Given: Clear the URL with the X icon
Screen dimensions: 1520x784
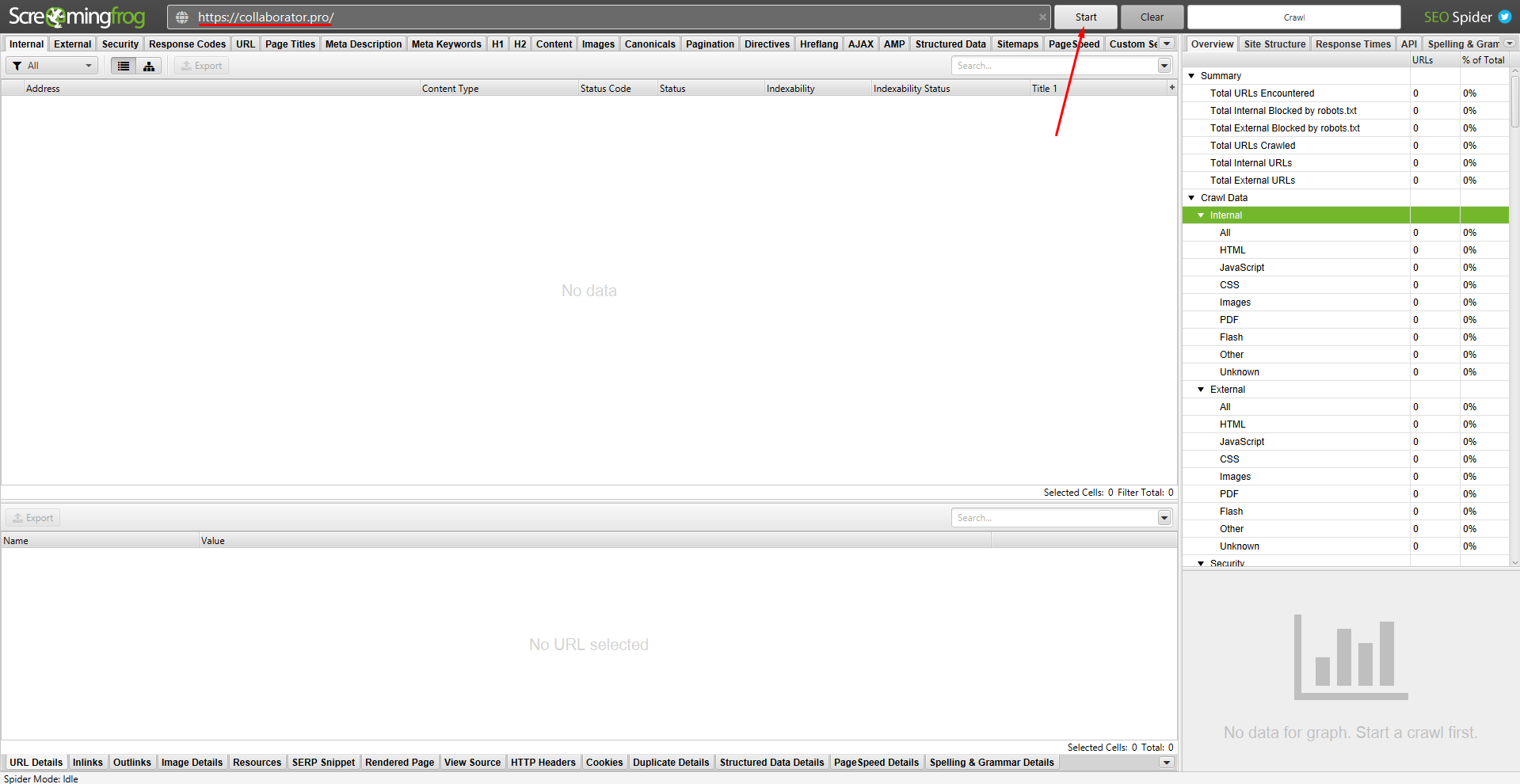Looking at the screenshot, I should point(1042,17).
